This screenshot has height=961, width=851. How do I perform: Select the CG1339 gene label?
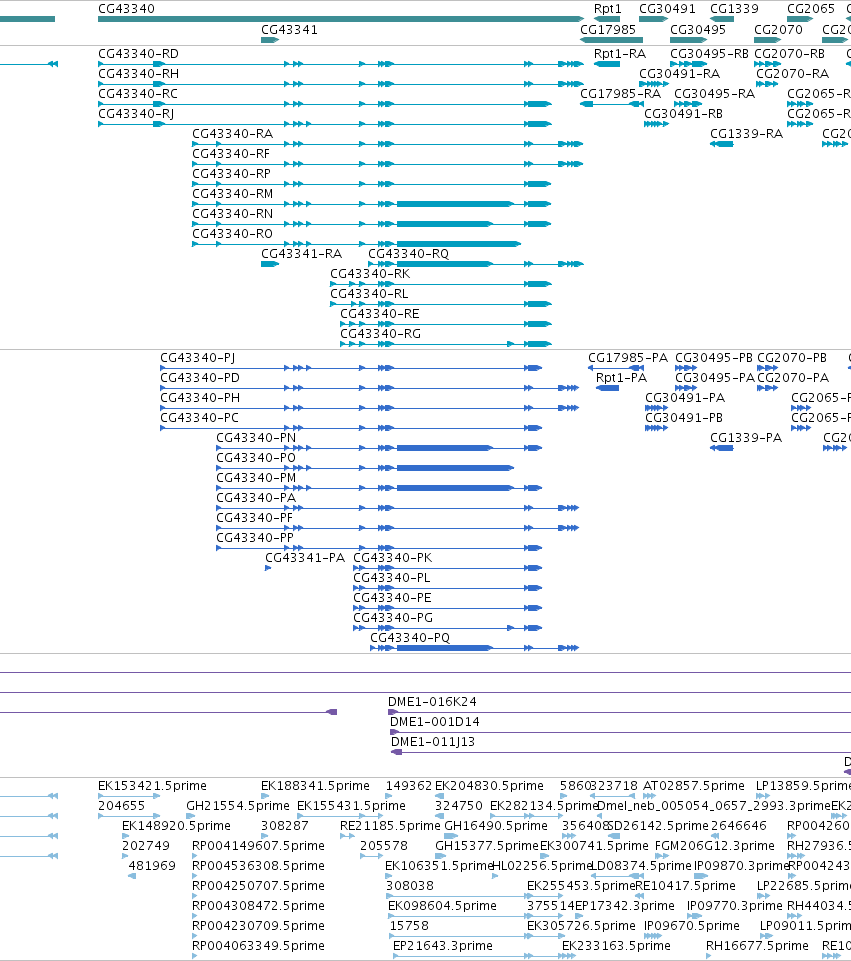tap(734, 9)
